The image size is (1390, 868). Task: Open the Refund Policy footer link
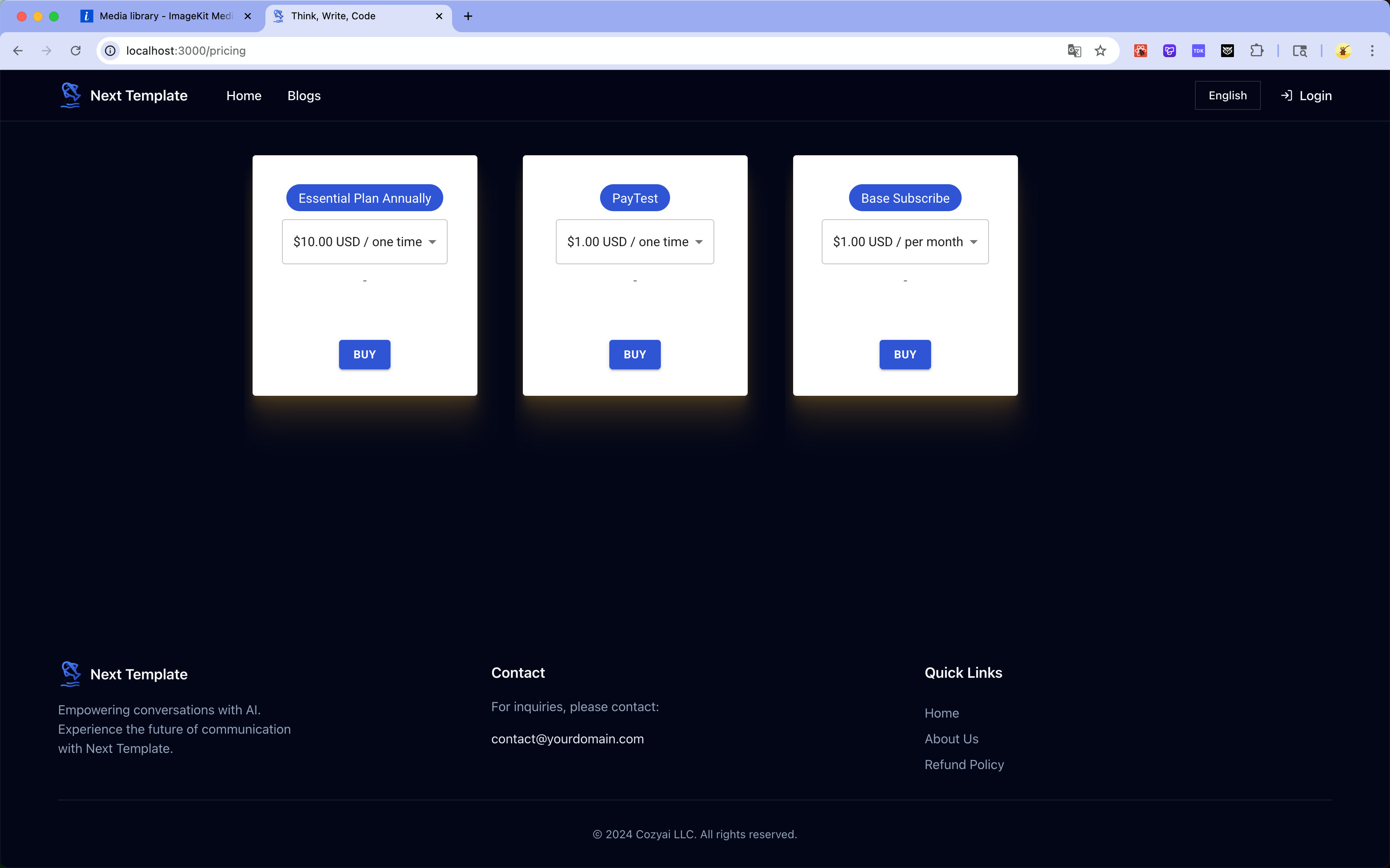(x=964, y=765)
